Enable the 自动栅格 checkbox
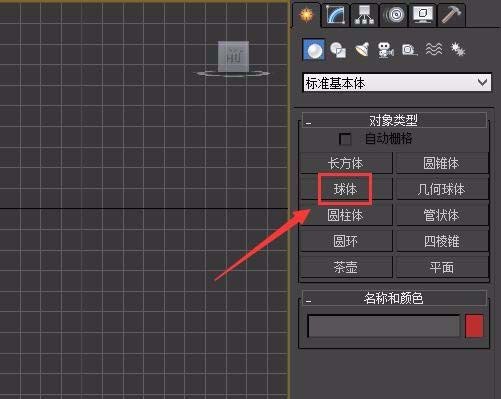This screenshot has height=399, width=501. click(x=345, y=139)
